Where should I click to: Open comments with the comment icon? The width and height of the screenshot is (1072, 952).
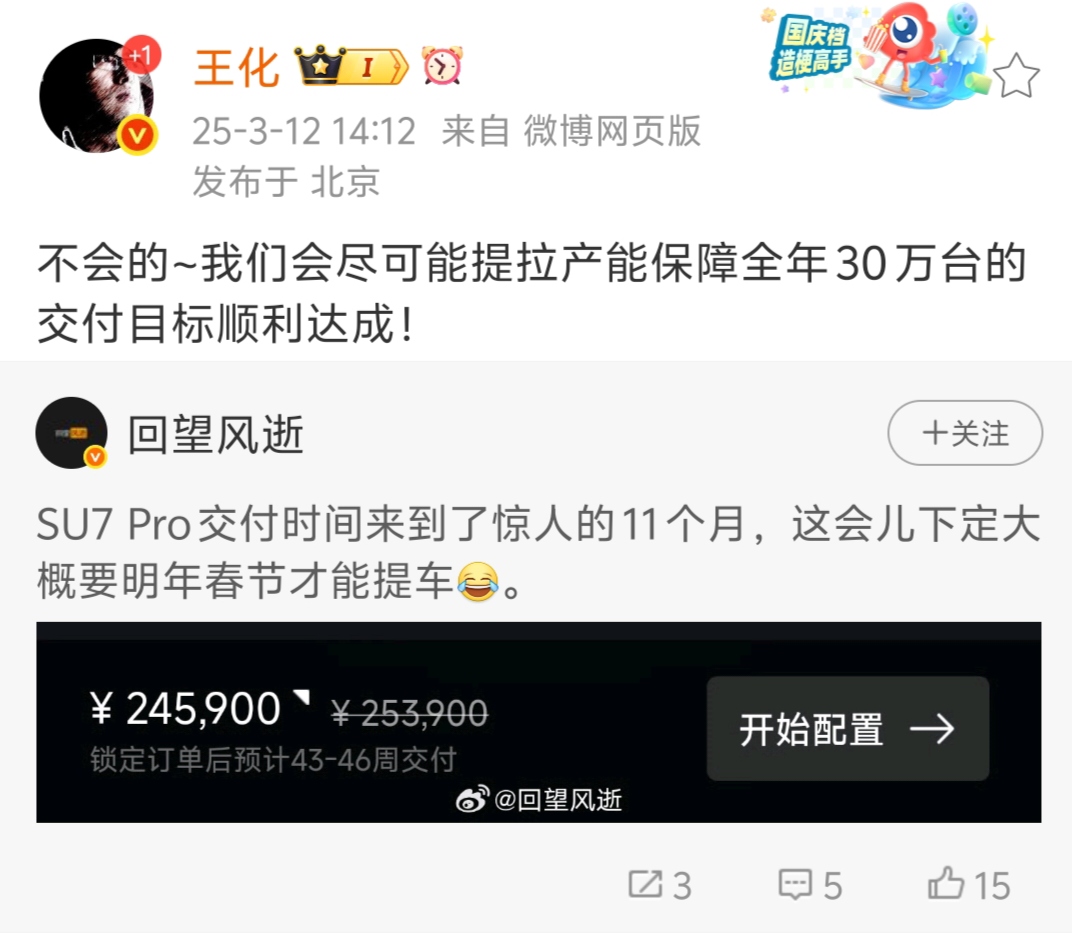coord(809,884)
